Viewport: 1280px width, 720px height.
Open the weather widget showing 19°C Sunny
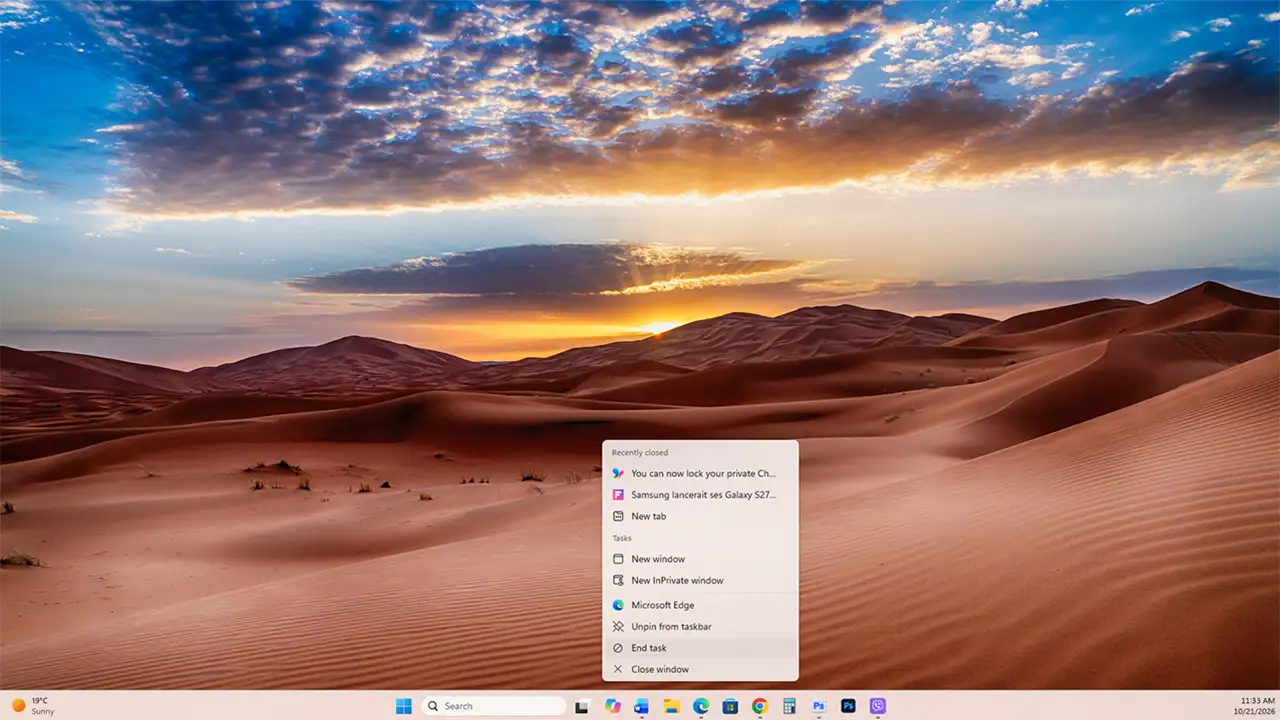pos(33,706)
